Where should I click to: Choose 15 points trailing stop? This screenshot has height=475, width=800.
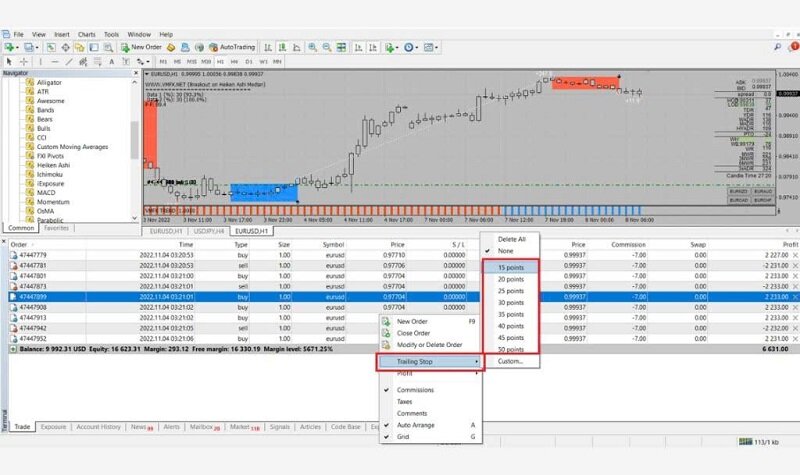point(511,267)
